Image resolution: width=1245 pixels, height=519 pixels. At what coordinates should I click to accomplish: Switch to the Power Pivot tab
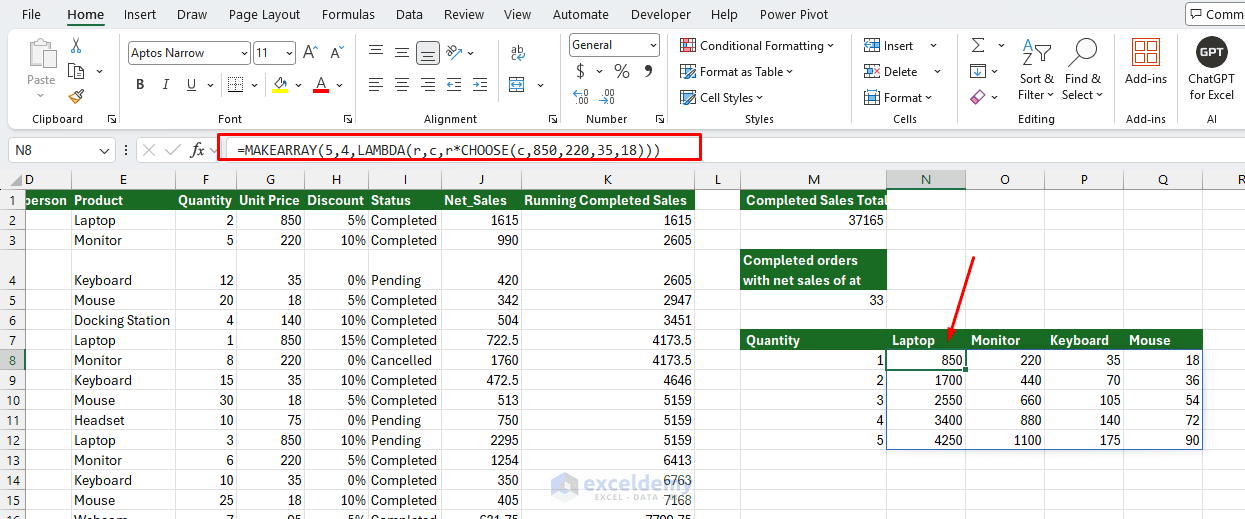794,14
